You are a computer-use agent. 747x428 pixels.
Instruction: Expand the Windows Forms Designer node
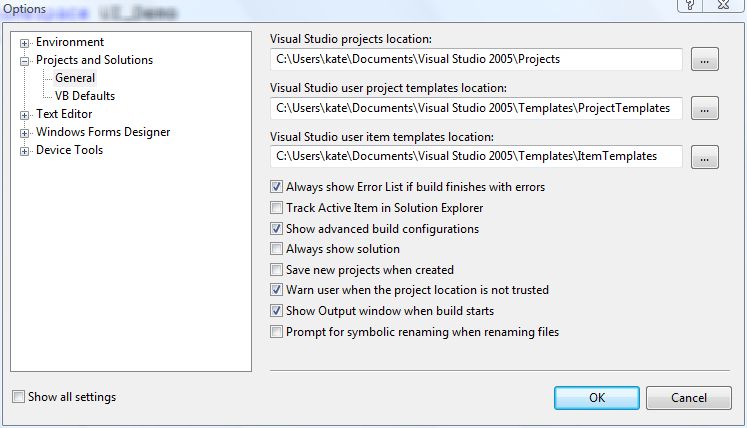click(x=24, y=133)
